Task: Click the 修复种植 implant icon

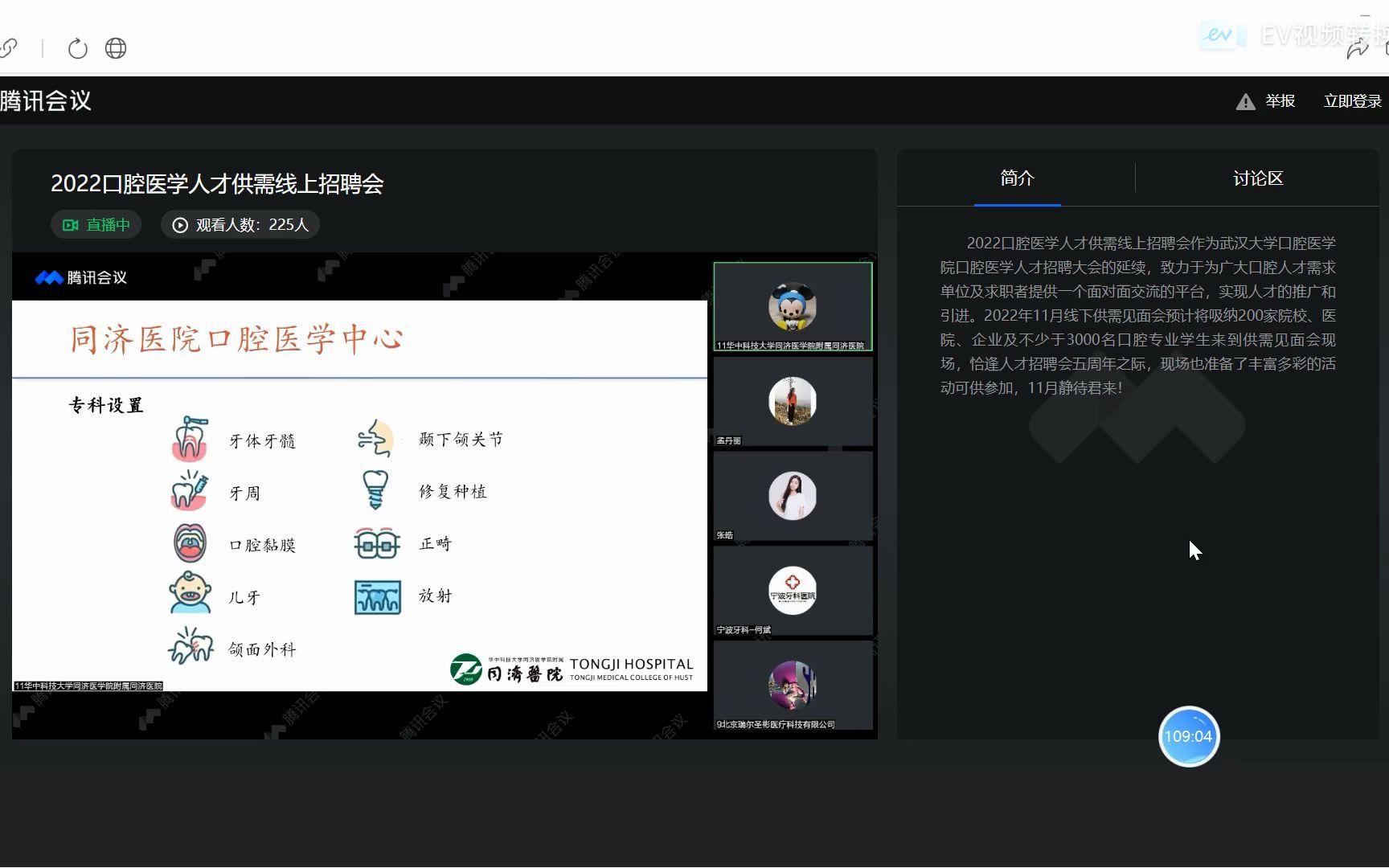Action: [375, 490]
